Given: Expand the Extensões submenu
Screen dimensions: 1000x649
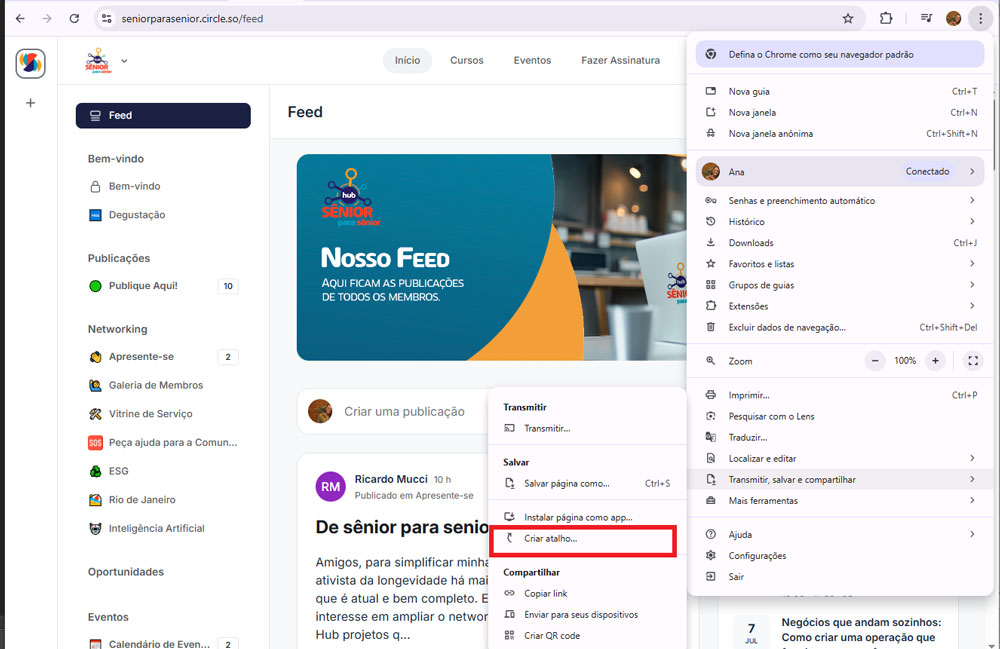Looking at the screenshot, I should click(x=972, y=305).
